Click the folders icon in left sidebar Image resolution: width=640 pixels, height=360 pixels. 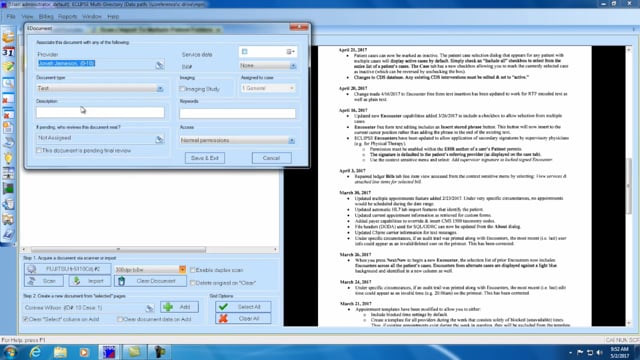8,219
